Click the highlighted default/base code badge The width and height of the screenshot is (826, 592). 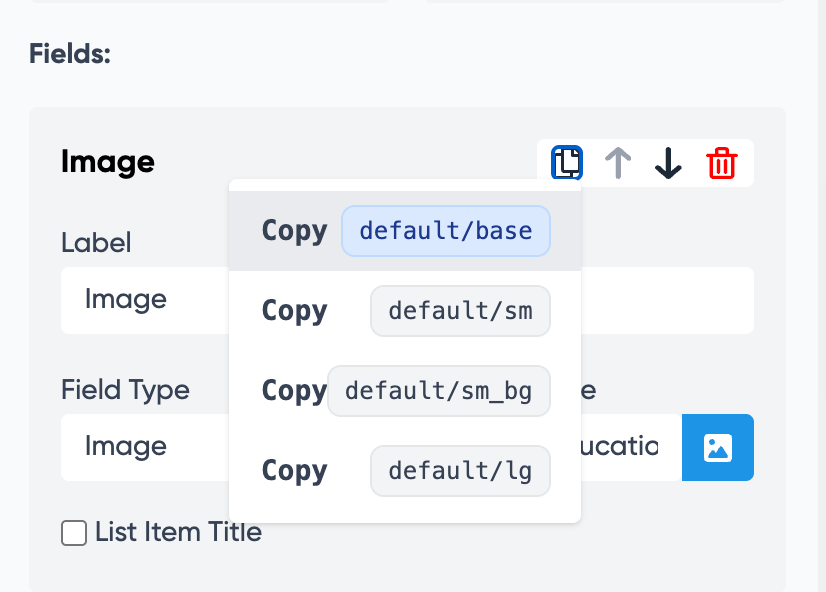446,231
